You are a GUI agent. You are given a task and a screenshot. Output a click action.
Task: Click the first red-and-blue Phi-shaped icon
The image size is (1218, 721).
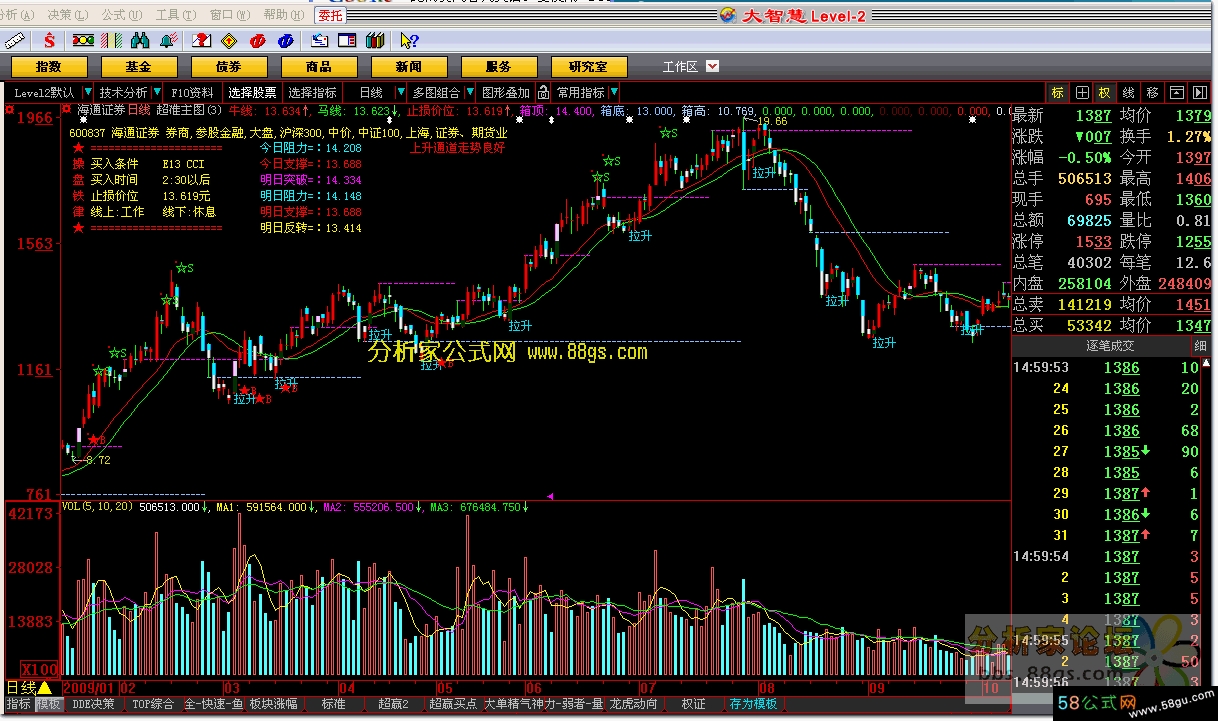pos(258,41)
